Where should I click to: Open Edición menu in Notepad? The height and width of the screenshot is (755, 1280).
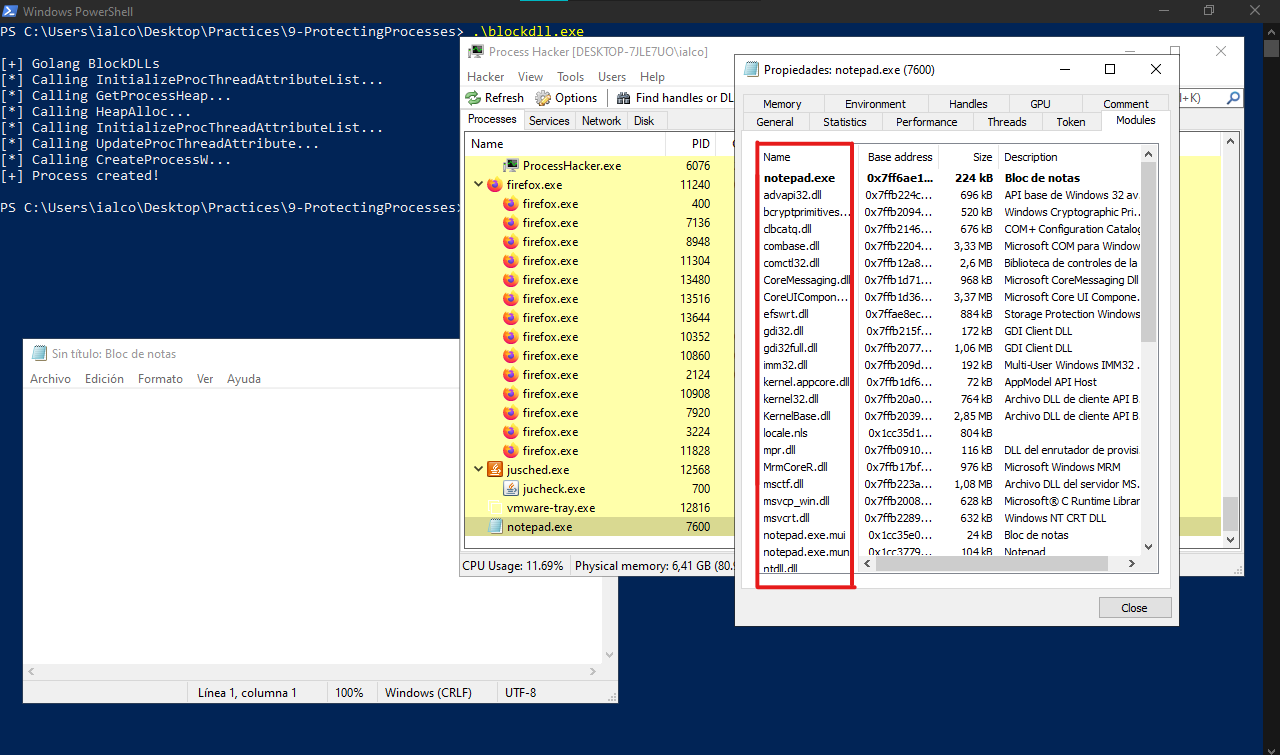pyautogui.click(x=104, y=379)
